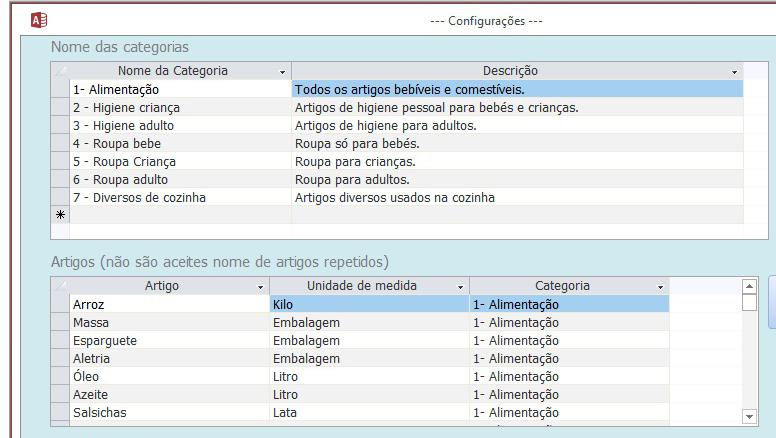Expand the Artigo column dropdown arrow
This screenshot has width=776, height=438.
coord(260,287)
